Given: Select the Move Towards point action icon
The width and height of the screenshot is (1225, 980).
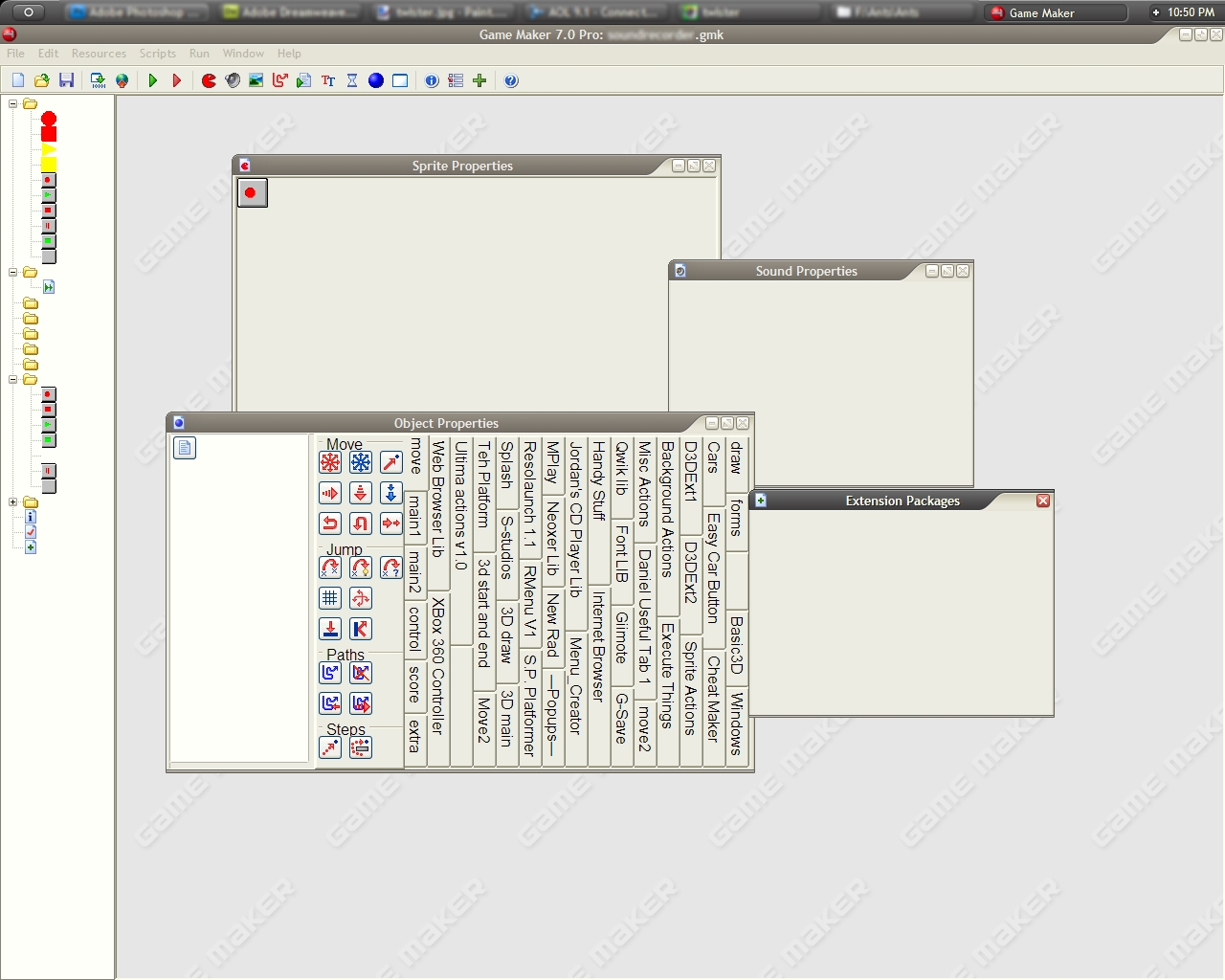Looking at the screenshot, I should click(x=391, y=462).
